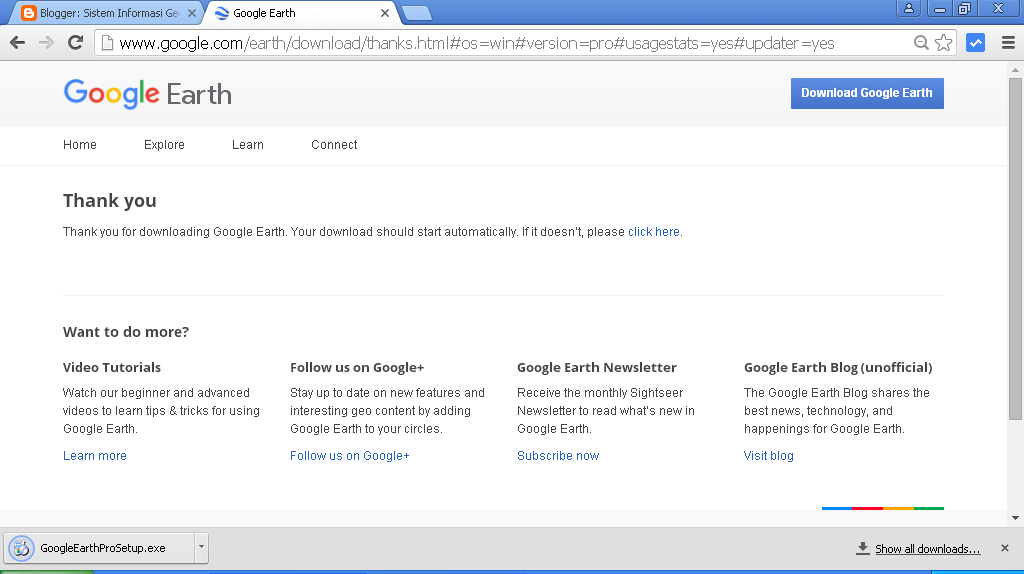Click the blue extension icon beside the star
This screenshot has width=1024, height=574.
click(975, 43)
